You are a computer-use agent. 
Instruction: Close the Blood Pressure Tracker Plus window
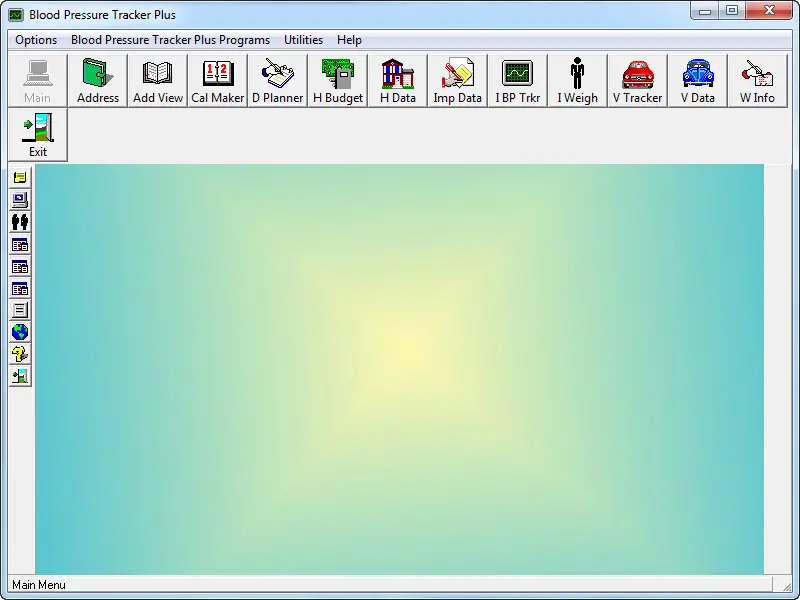(x=769, y=11)
